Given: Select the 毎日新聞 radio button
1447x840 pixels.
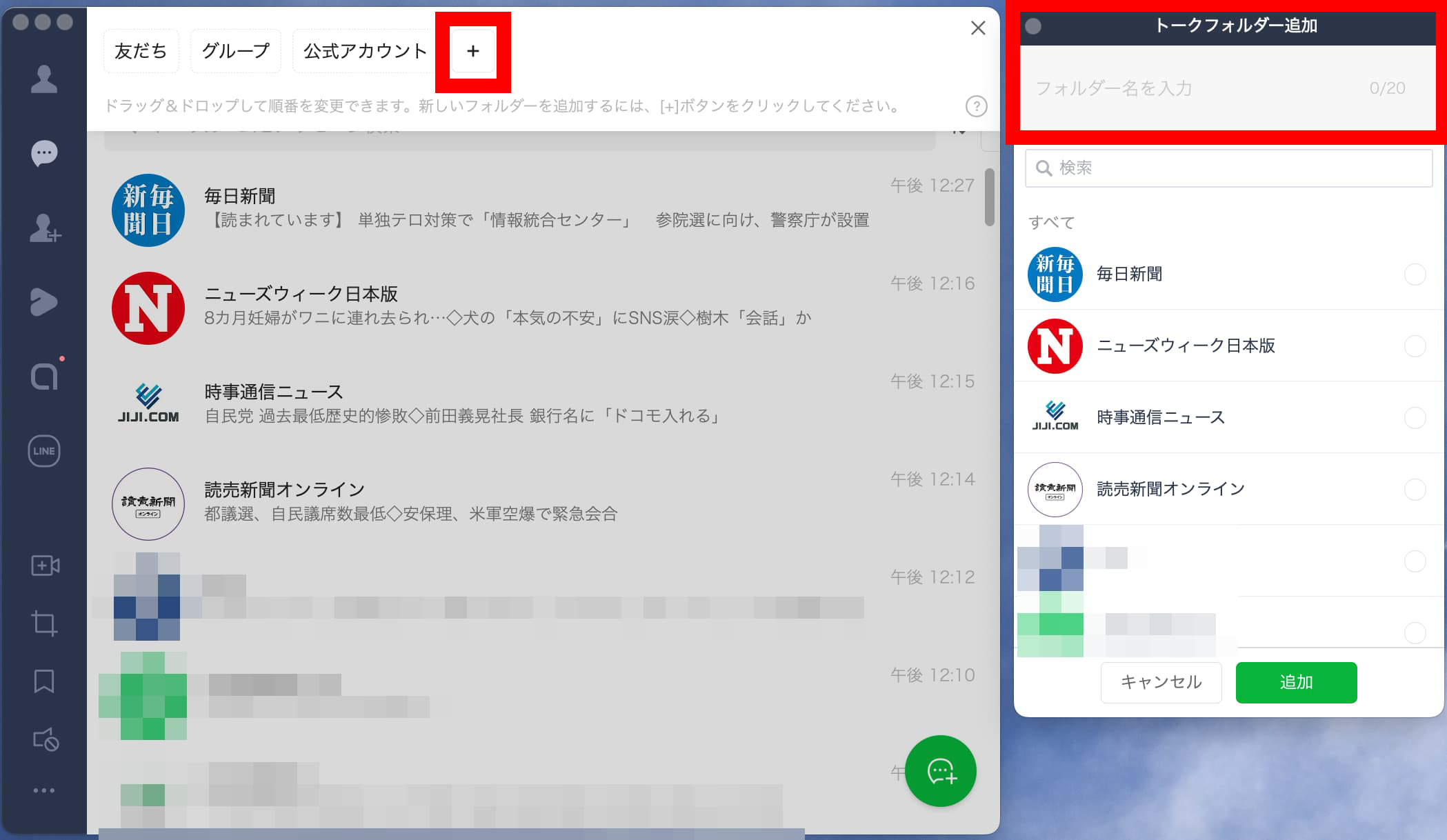Looking at the screenshot, I should click(x=1415, y=274).
